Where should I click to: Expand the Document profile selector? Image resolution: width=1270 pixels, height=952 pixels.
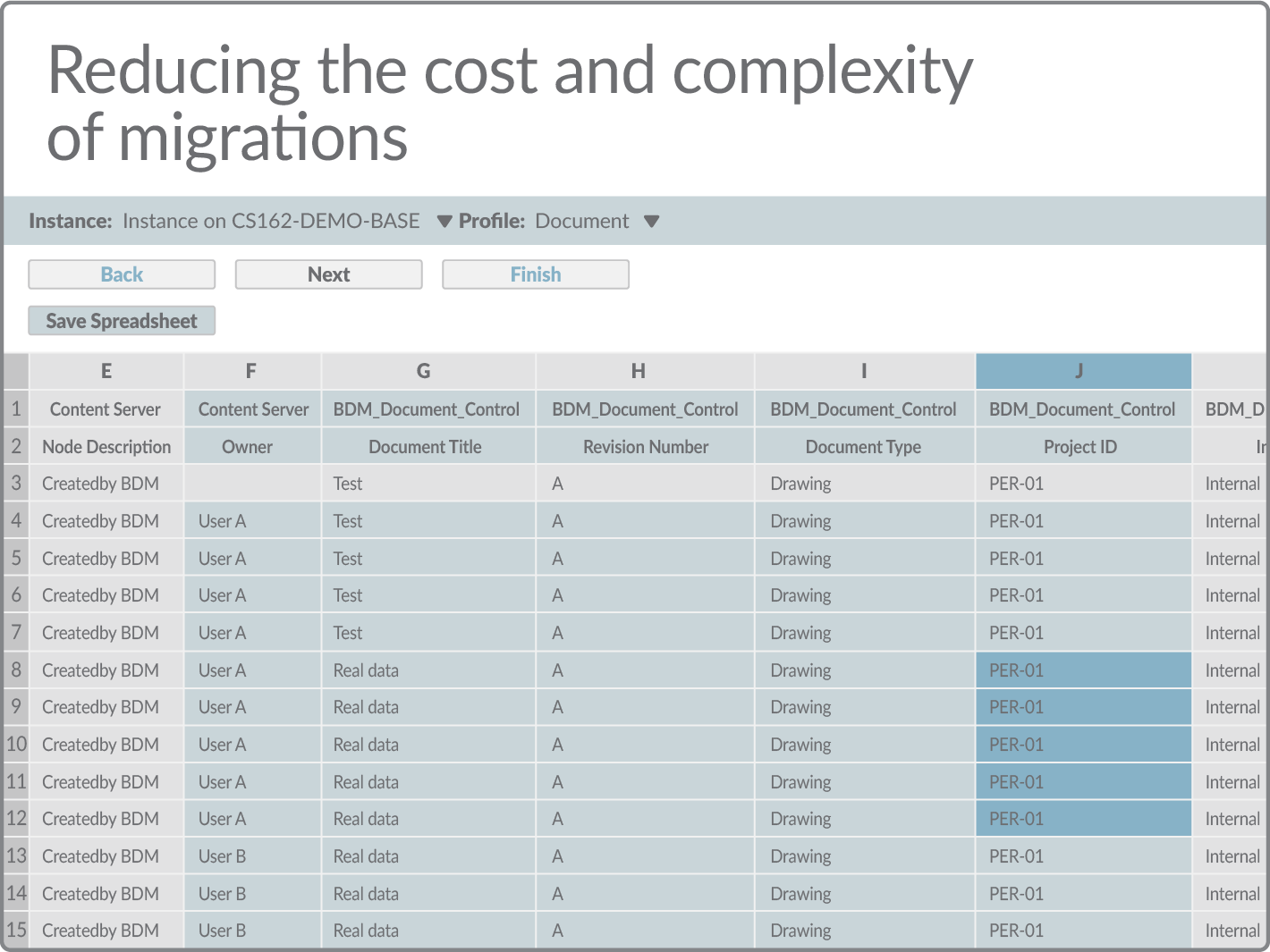click(652, 221)
